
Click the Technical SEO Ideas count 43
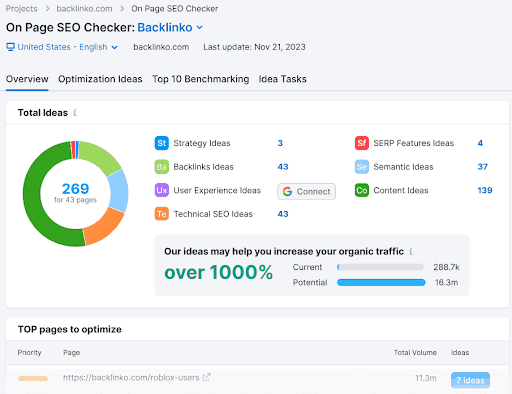(x=283, y=214)
